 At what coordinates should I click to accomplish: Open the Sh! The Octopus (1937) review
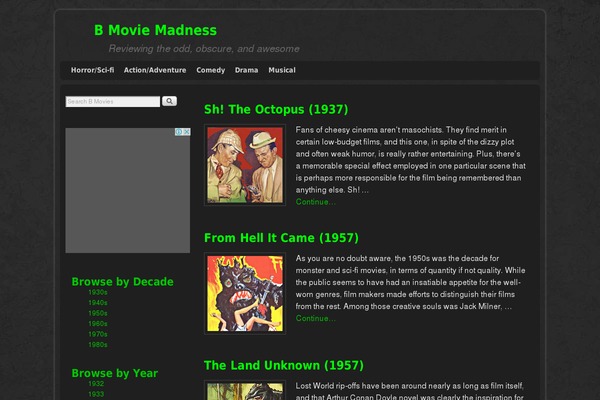click(276, 109)
